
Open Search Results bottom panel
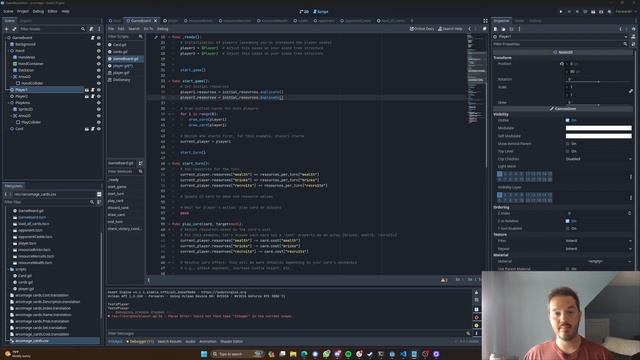point(169,342)
